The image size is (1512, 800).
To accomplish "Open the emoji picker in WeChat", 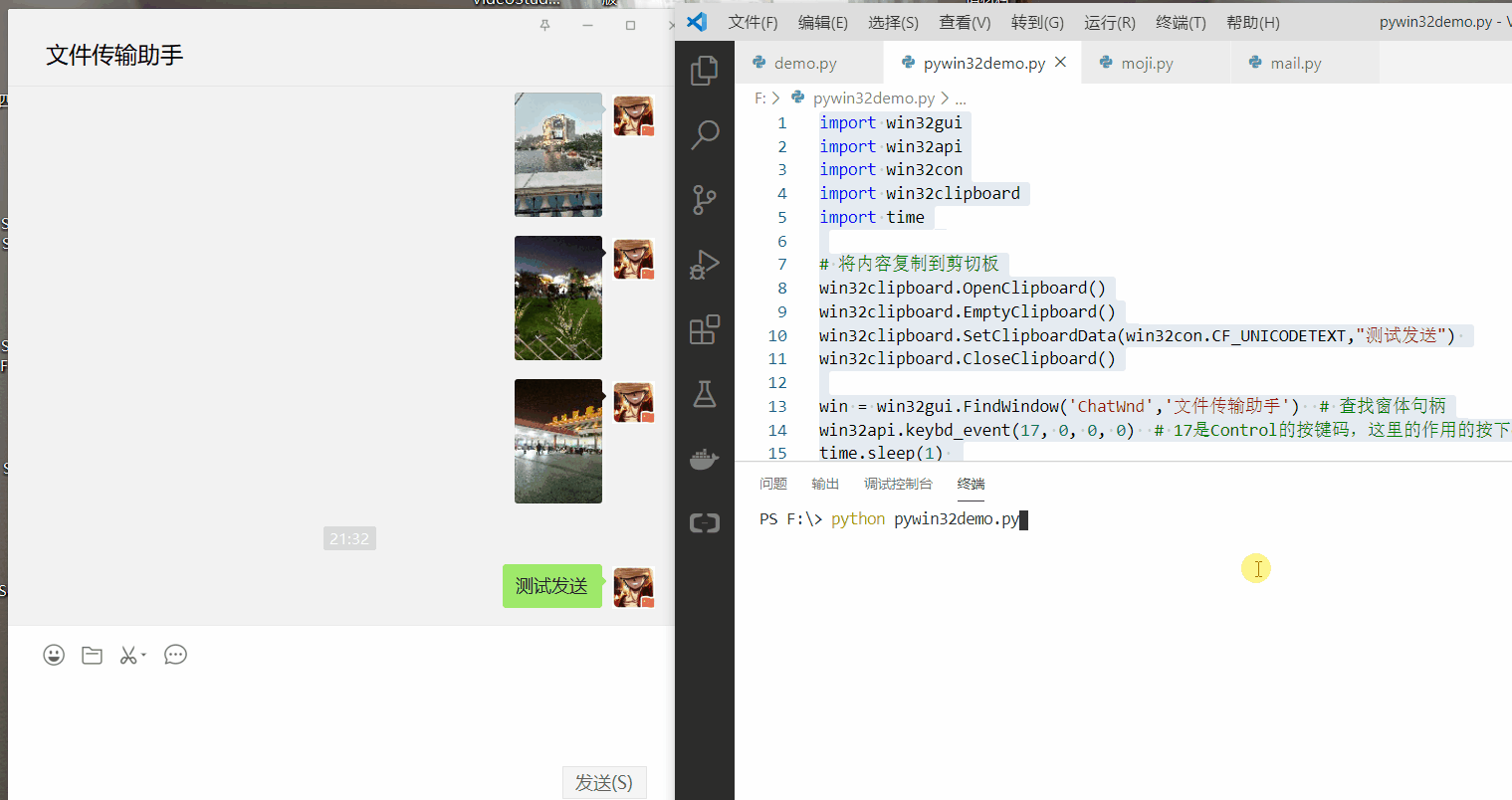I will [54, 655].
